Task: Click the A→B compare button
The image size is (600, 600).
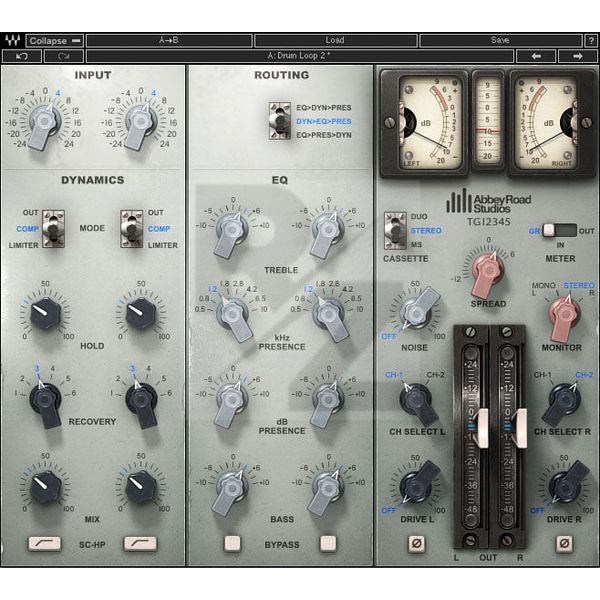Action: tap(169, 40)
